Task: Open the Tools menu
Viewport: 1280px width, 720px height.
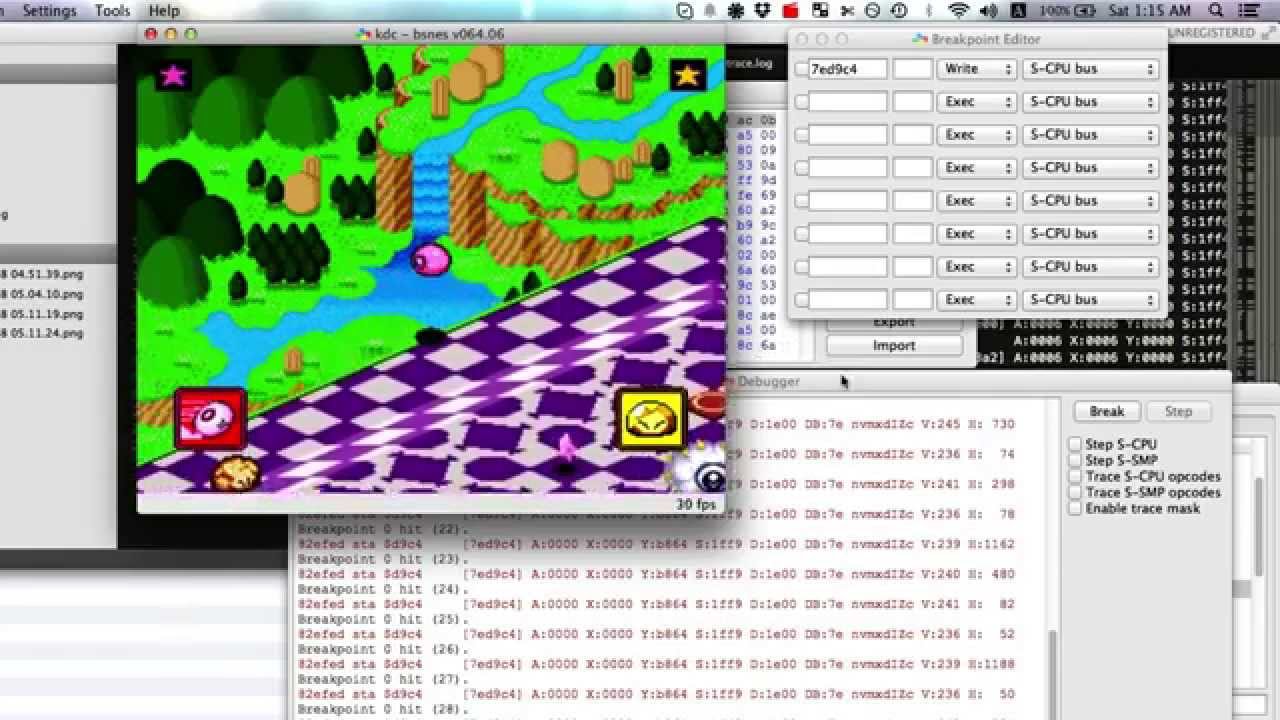Action: pos(112,11)
